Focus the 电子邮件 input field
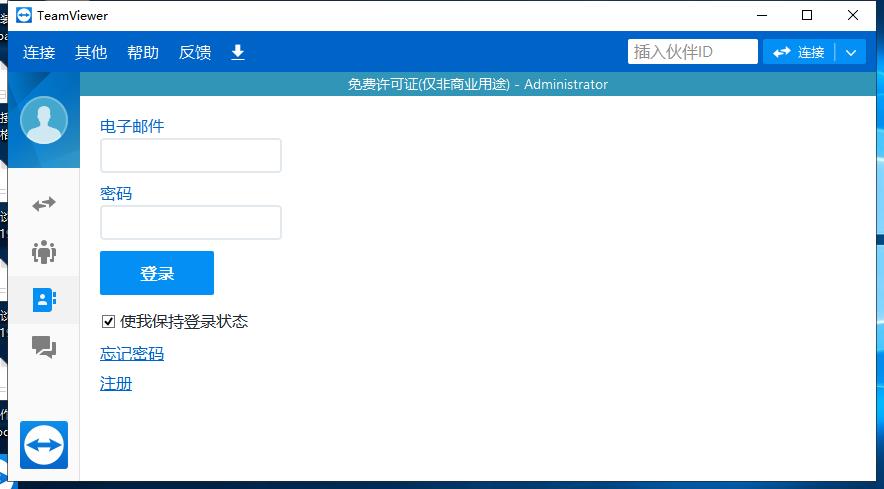Viewport: 884px width, 489px height. pyautogui.click(x=191, y=155)
